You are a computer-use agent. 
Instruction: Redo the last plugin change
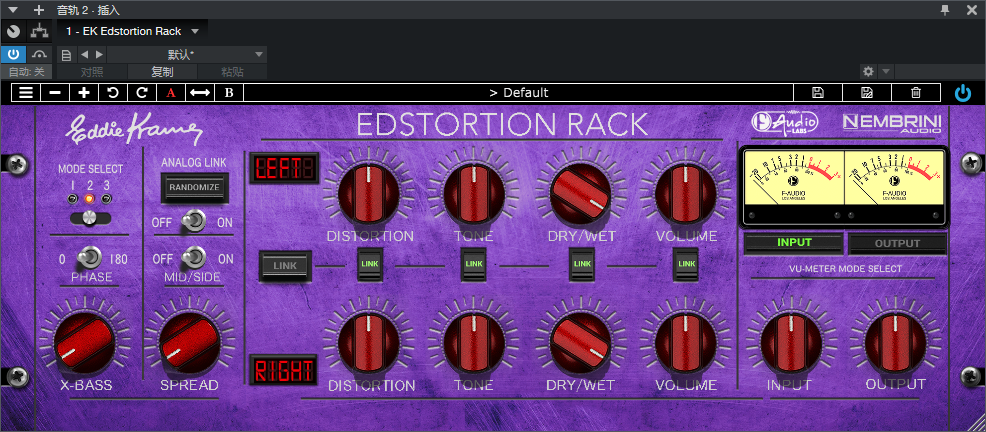click(141, 92)
